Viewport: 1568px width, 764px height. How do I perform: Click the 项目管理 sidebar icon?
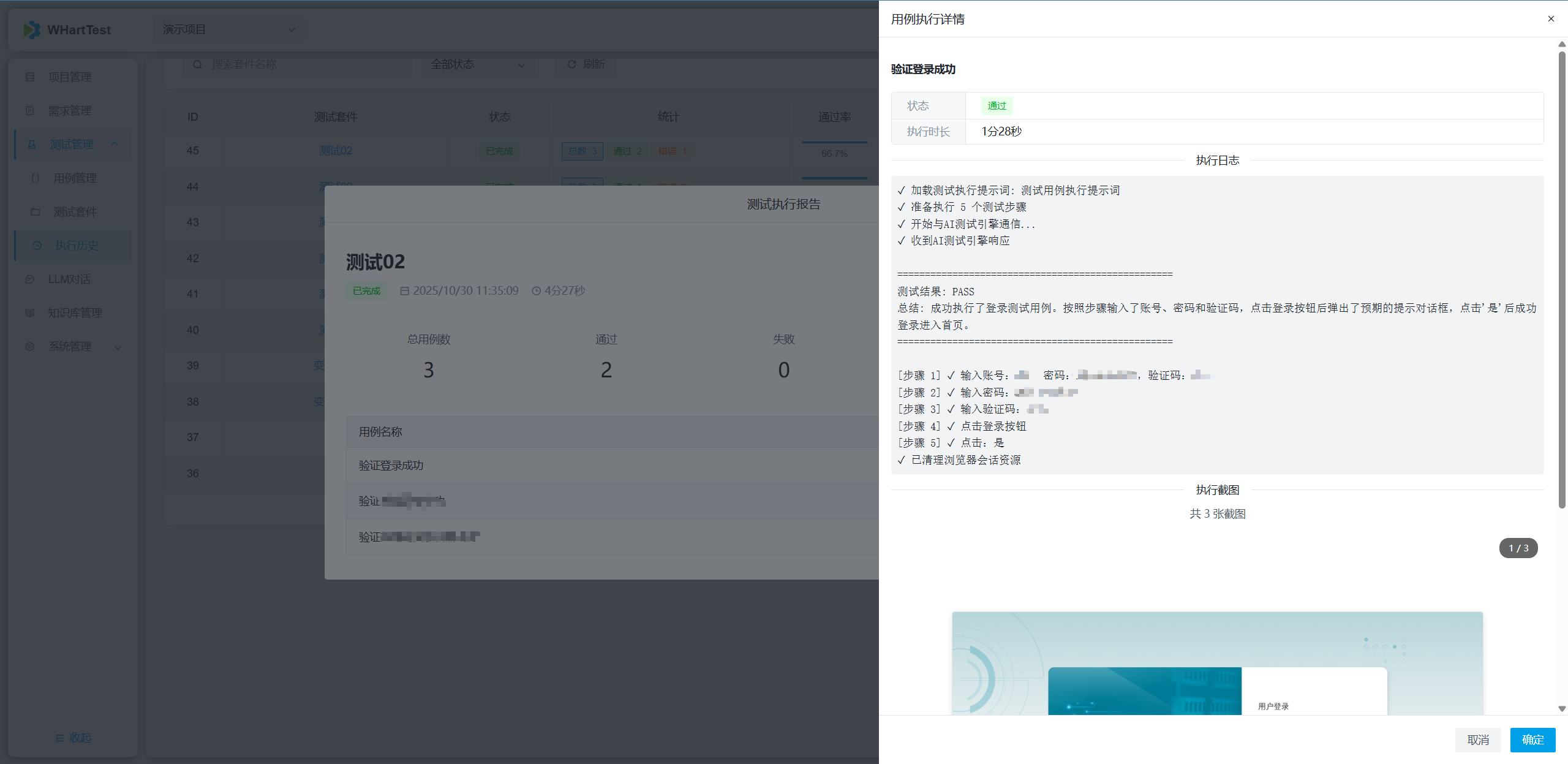30,77
